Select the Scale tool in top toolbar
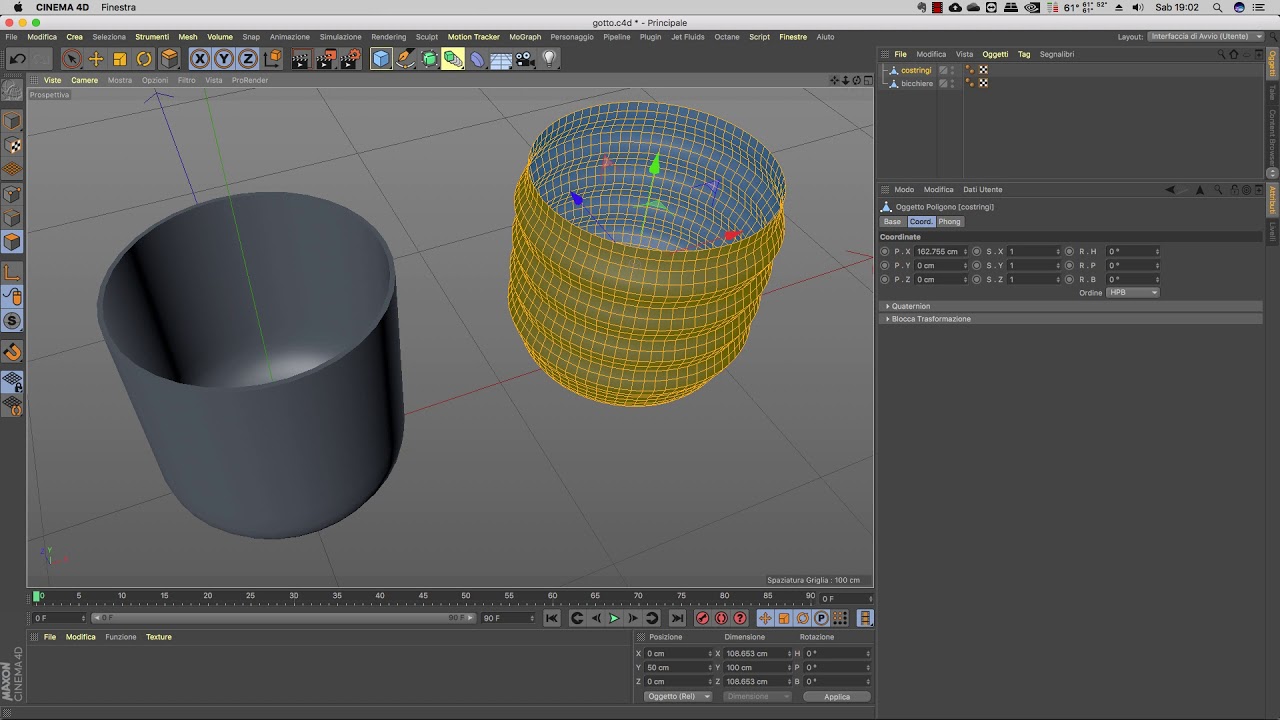 point(120,59)
